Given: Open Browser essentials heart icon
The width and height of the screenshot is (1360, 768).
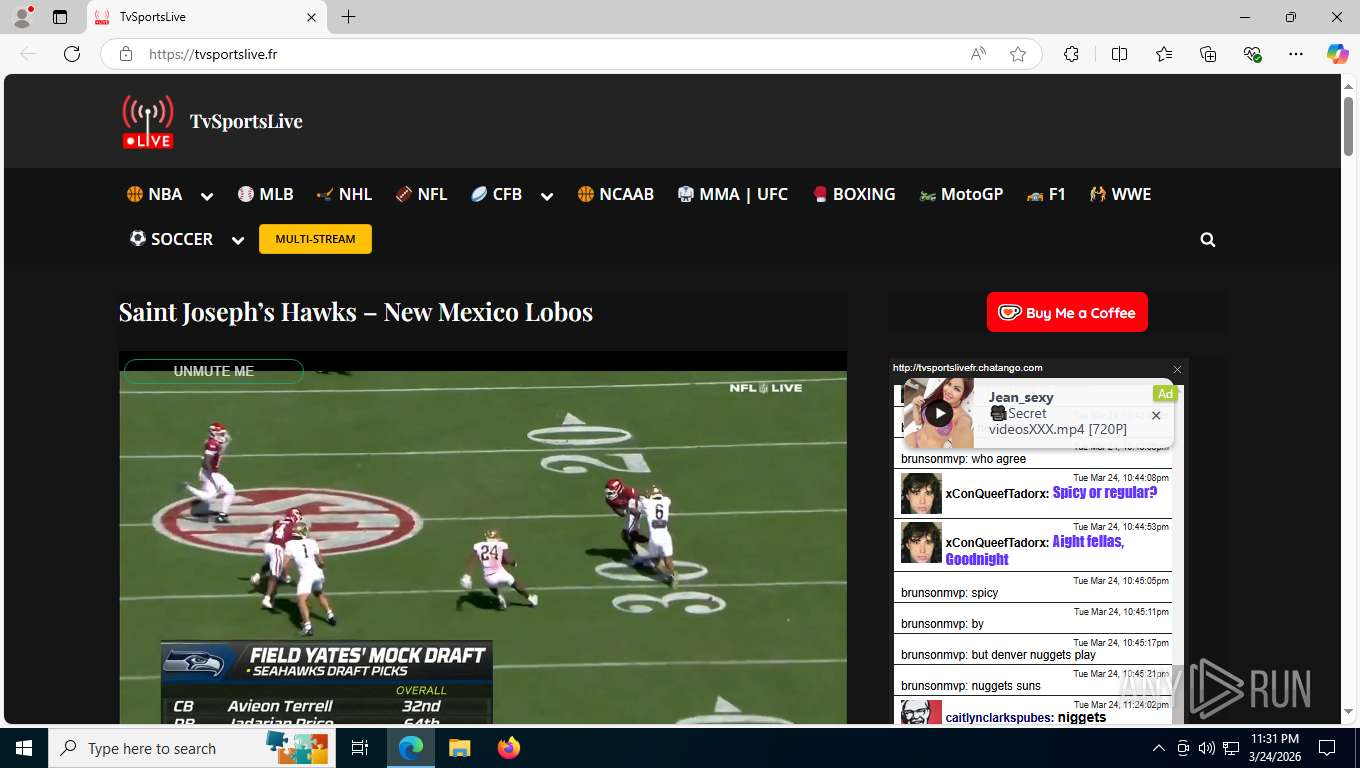Looking at the screenshot, I should [x=1252, y=54].
